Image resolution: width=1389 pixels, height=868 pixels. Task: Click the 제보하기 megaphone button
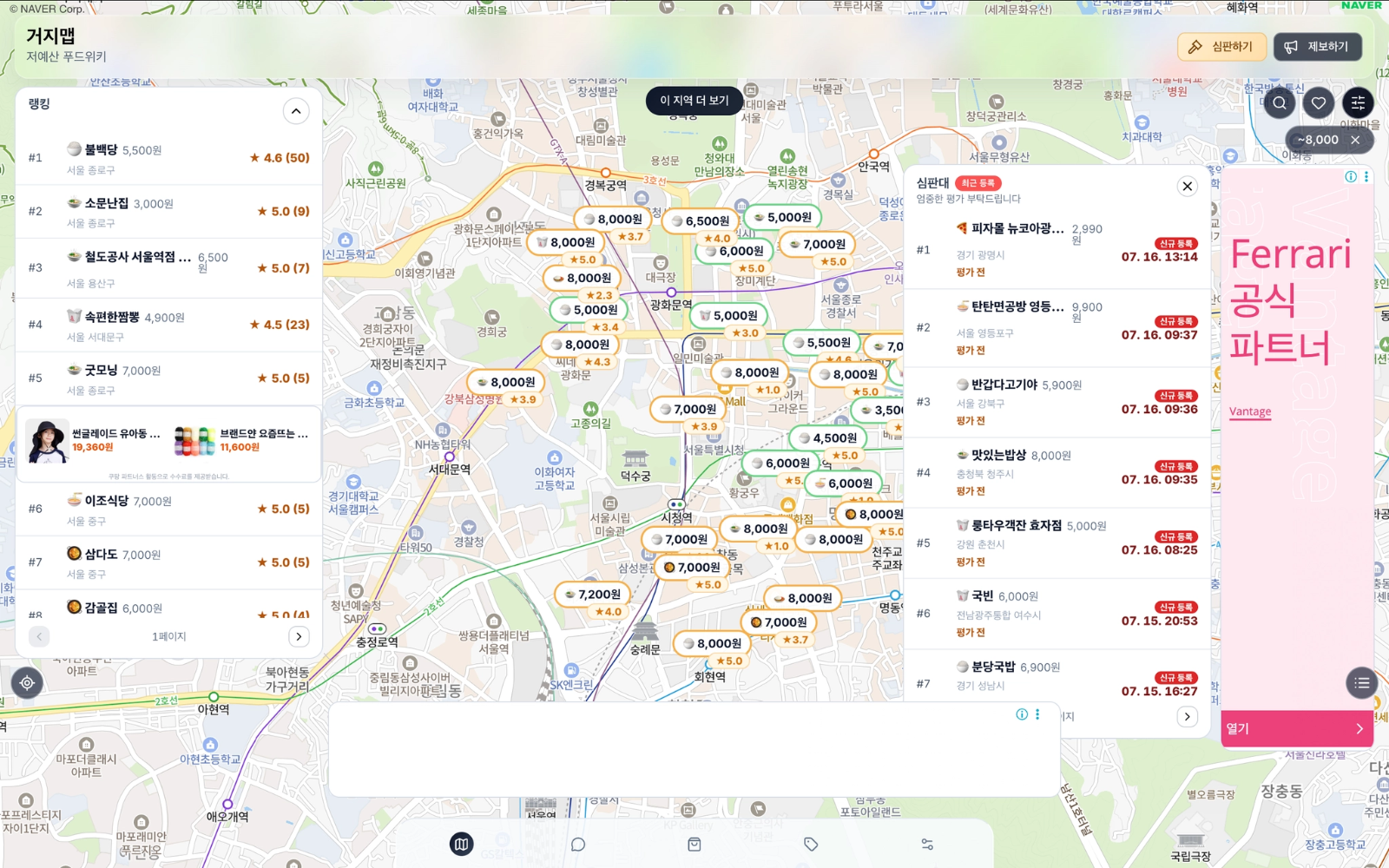1318,47
